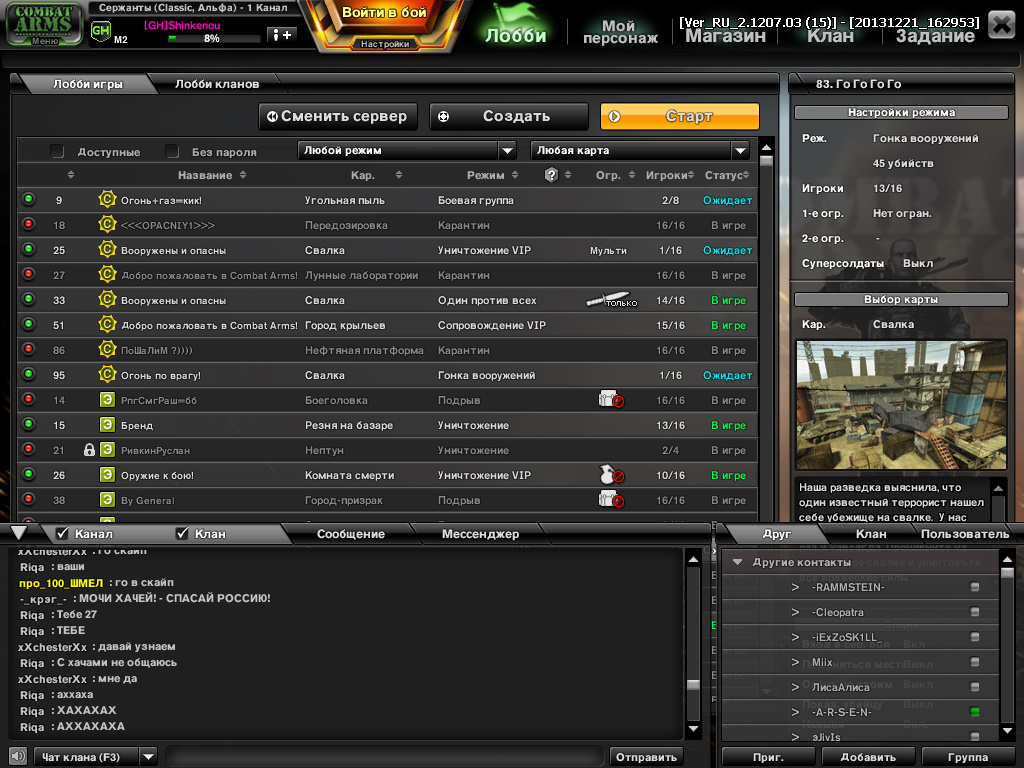The height and width of the screenshot is (768, 1024).
Task: Click the green Э icon of room Бренд
Action: click(107, 424)
